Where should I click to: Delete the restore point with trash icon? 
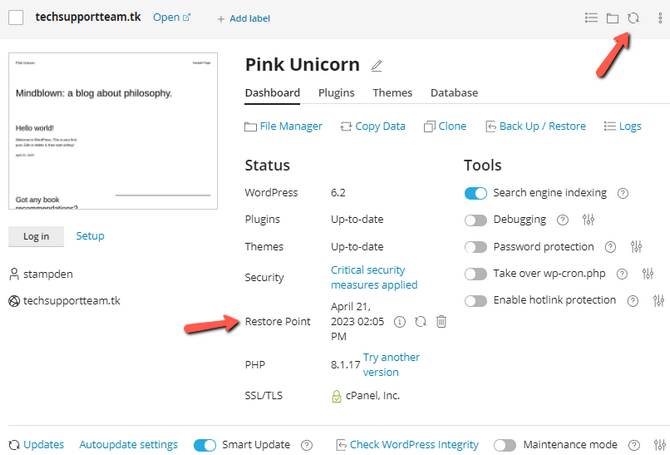(441, 322)
